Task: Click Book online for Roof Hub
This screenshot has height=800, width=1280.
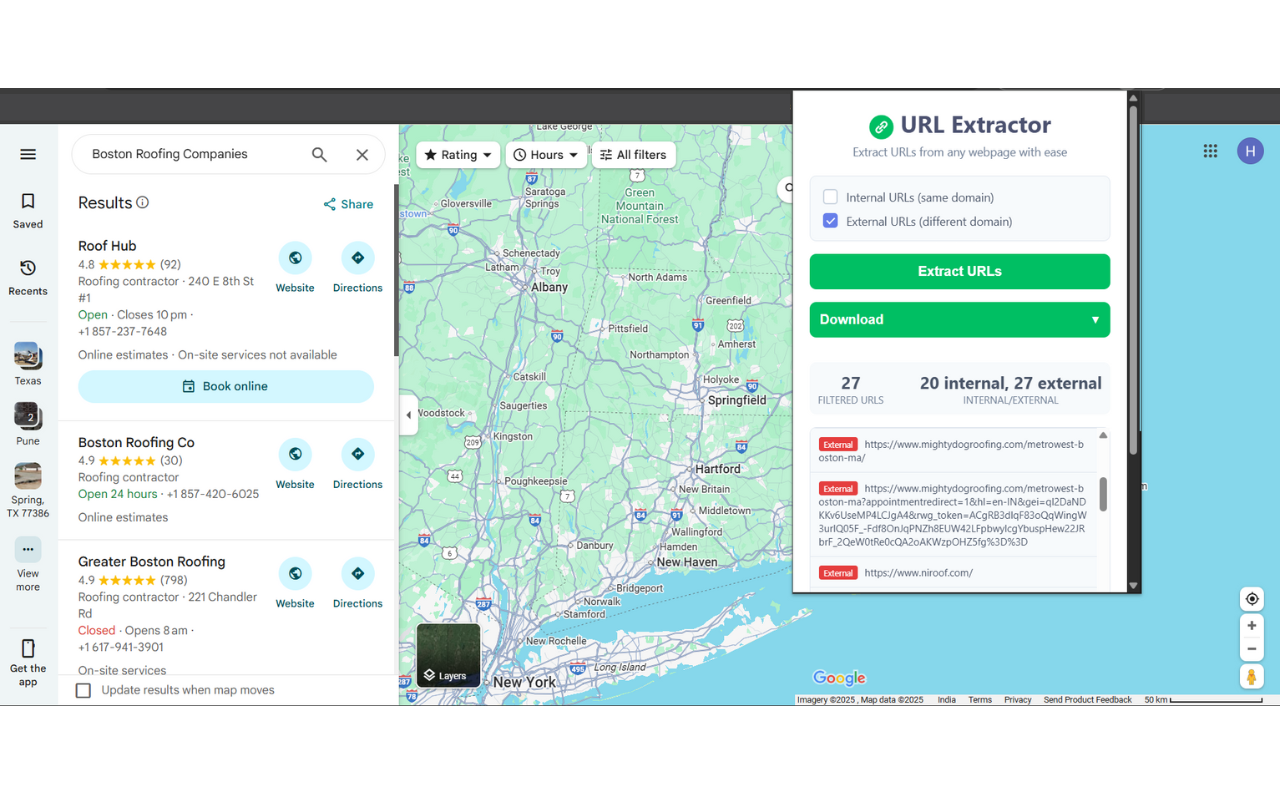Action: 226,386
